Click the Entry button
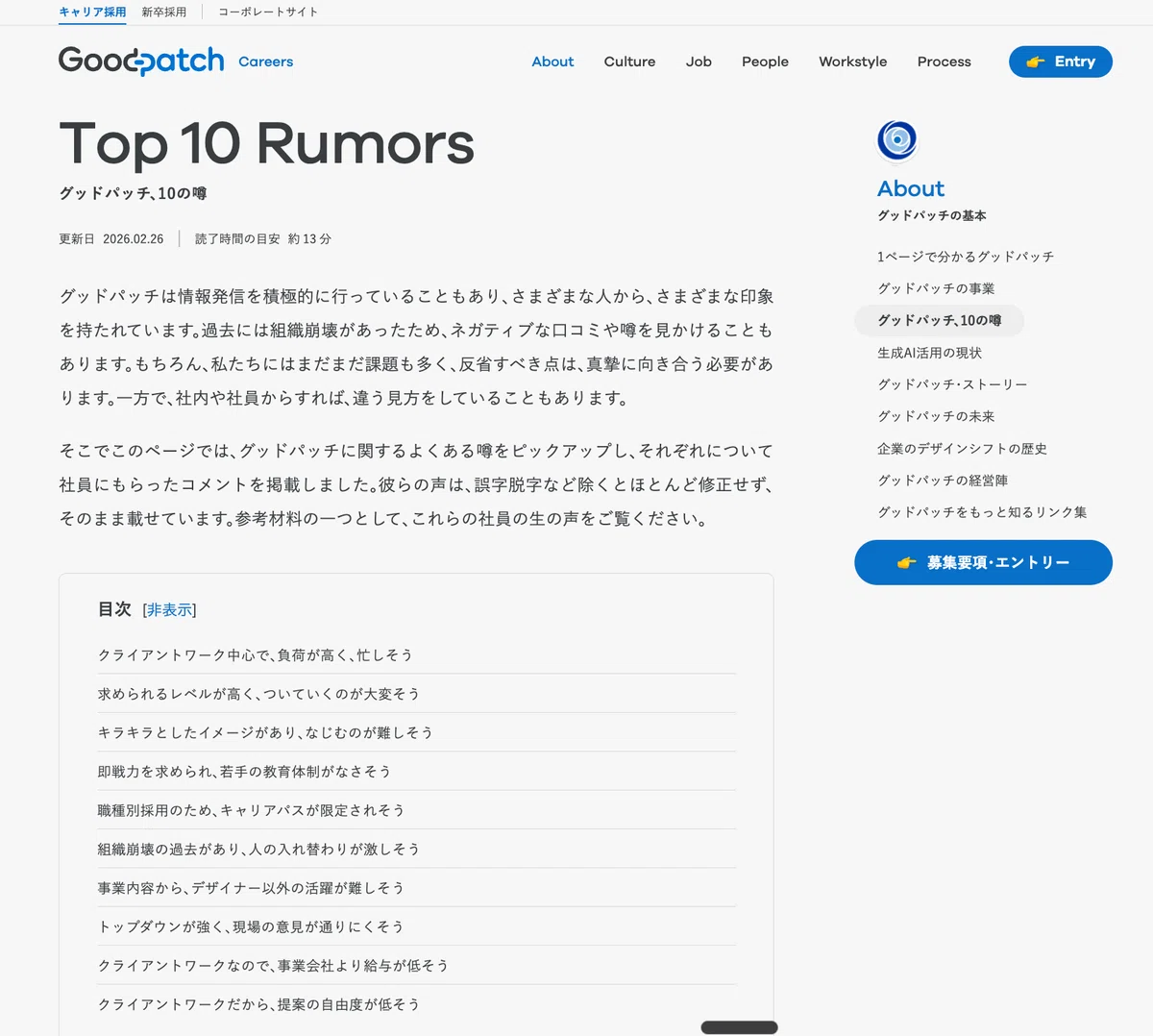Image resolution: width=1153 pixels, height=1036 pixels. click(x=1061, y=62)
